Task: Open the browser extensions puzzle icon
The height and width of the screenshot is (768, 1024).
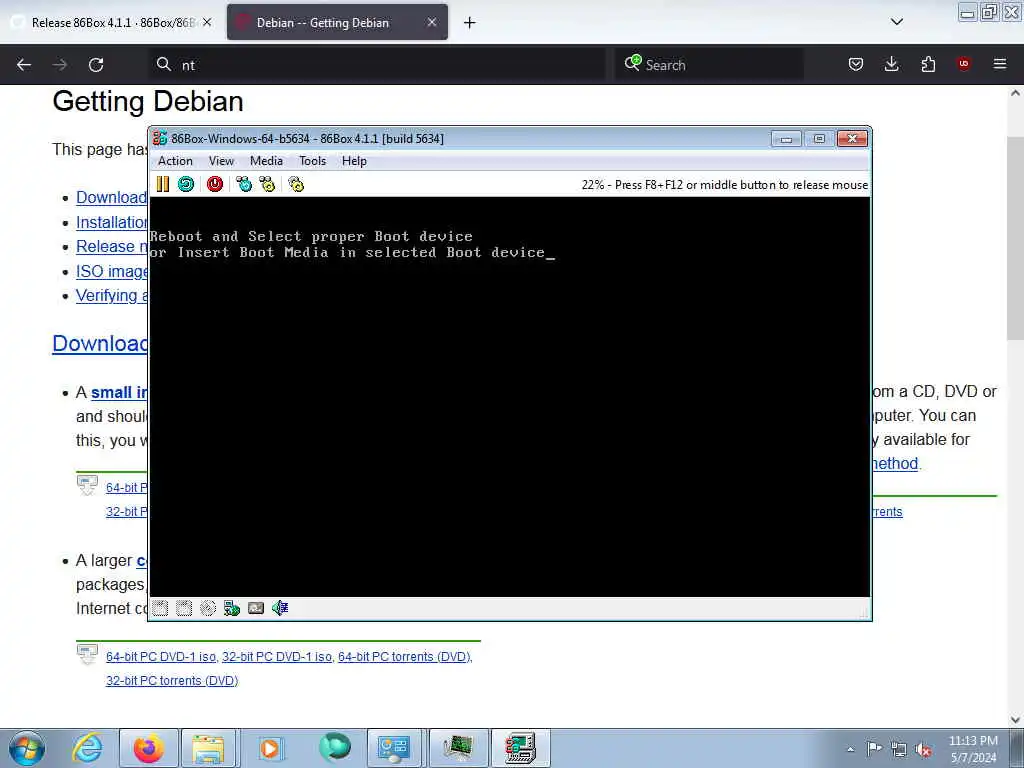Action: coord(928,64)
